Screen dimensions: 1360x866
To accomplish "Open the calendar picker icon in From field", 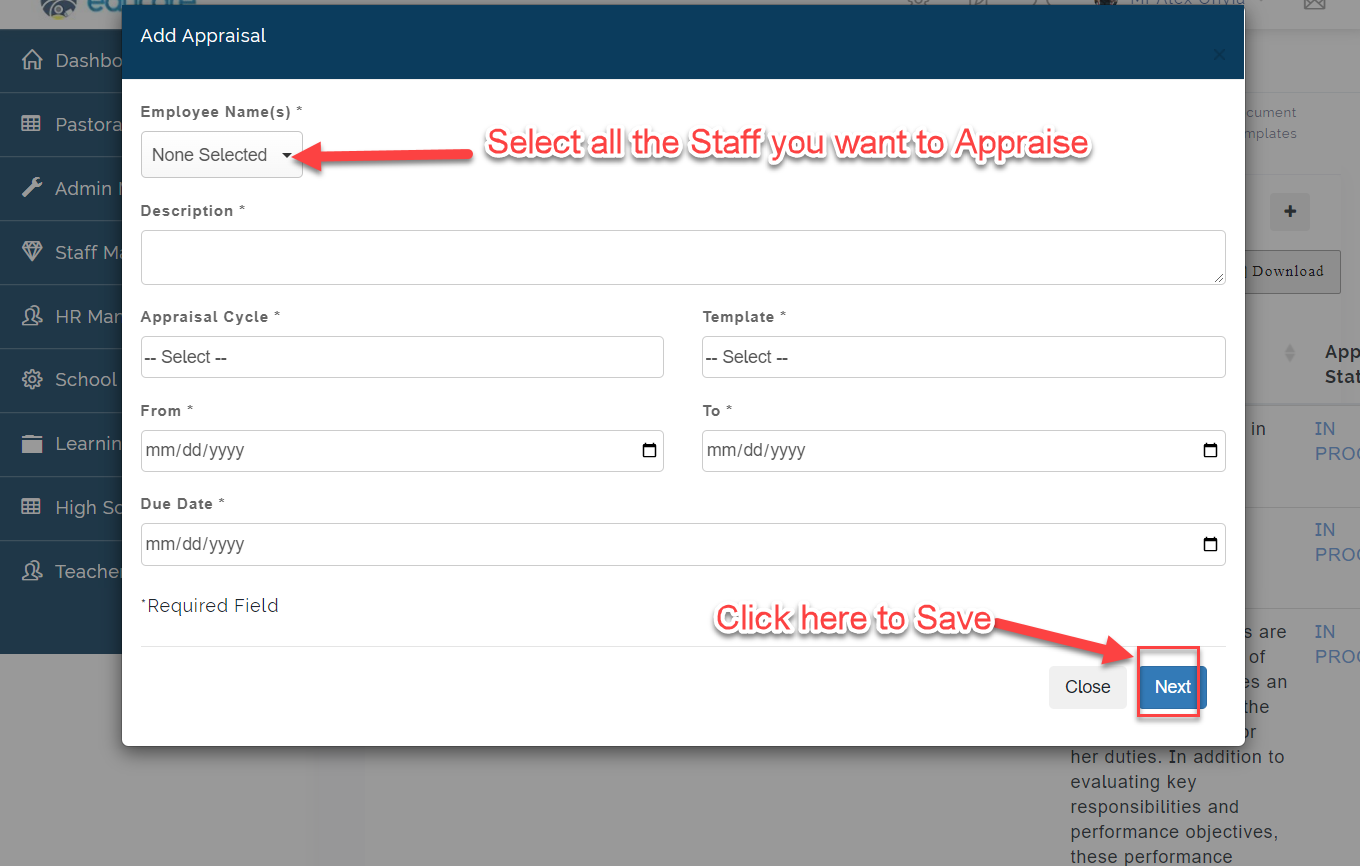I will tap(649, 451).
